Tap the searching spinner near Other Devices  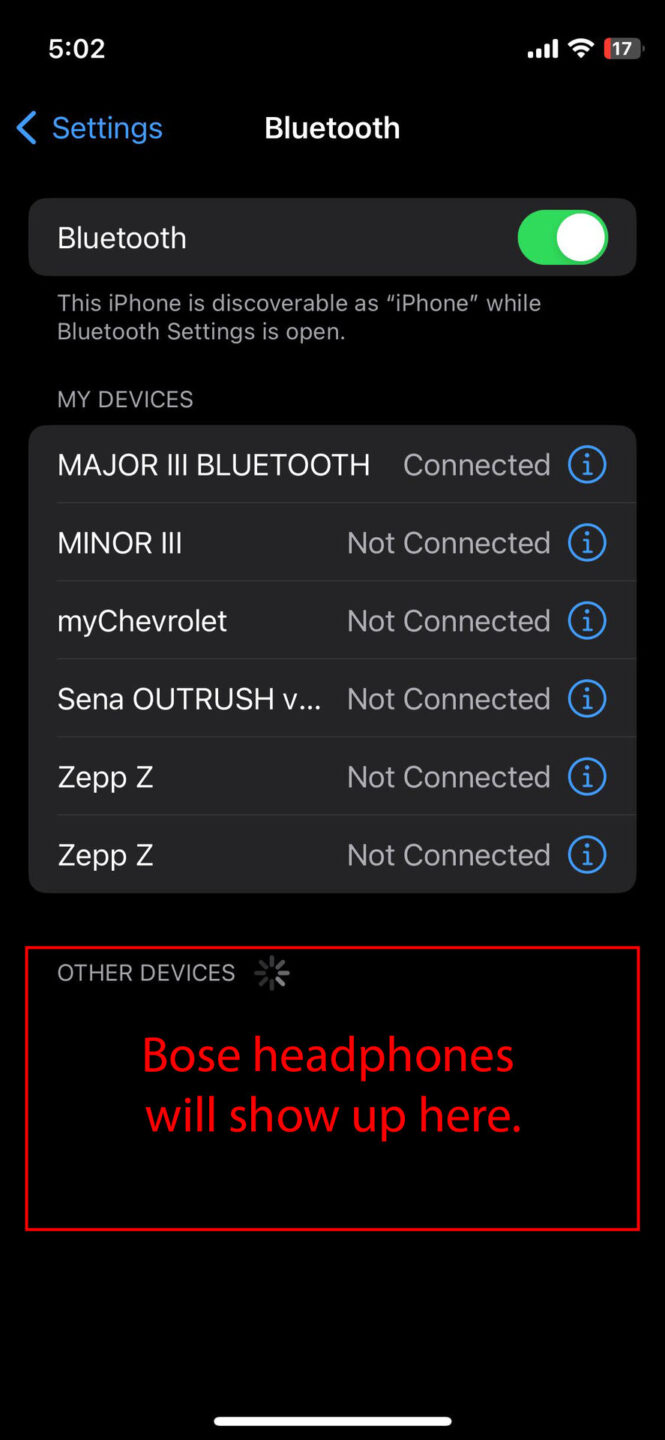coord(272,973)
